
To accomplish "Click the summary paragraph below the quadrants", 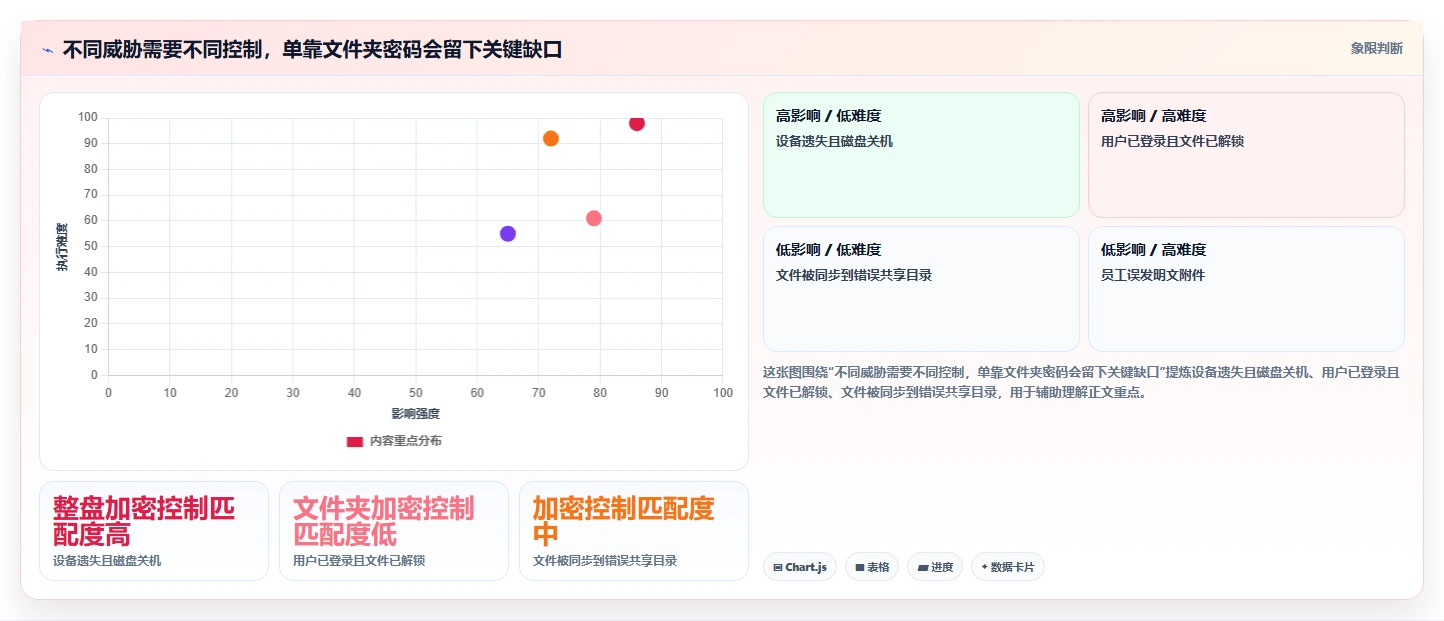I will (1082, 382).
